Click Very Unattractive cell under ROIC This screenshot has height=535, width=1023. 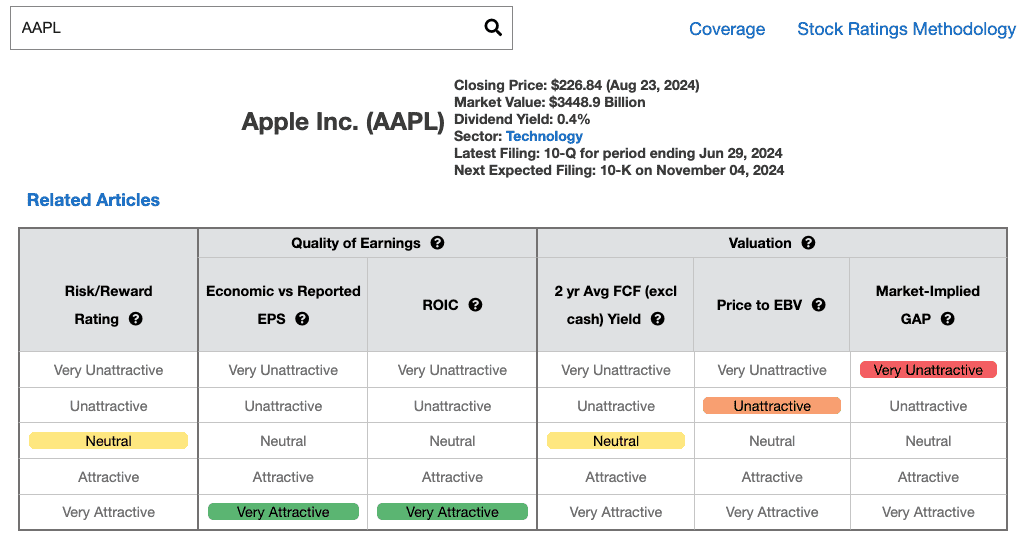point(452,370)
